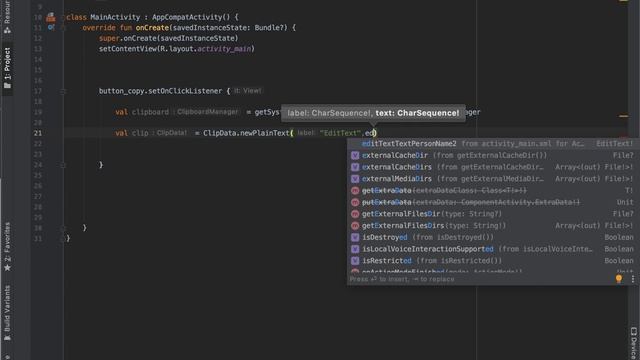This screenshot has height=360, width=640.
Task: Select getExternalFilesDir(type: String?) suggestion
Action: coord(492,214)
